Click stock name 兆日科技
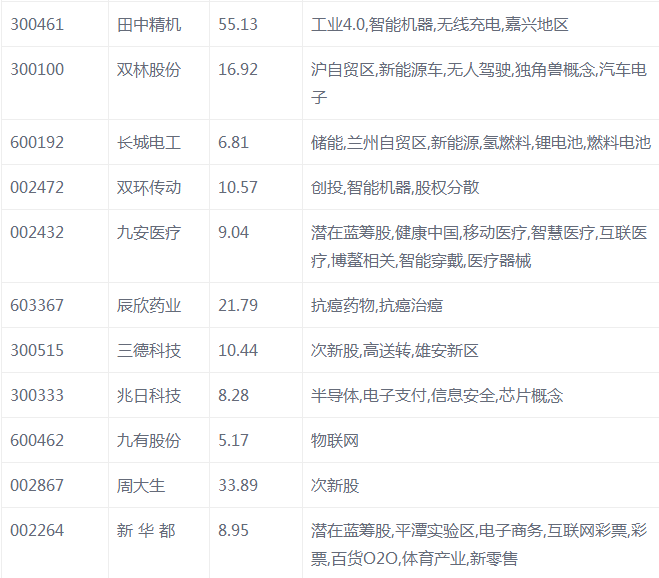 (x=149, y=395)
